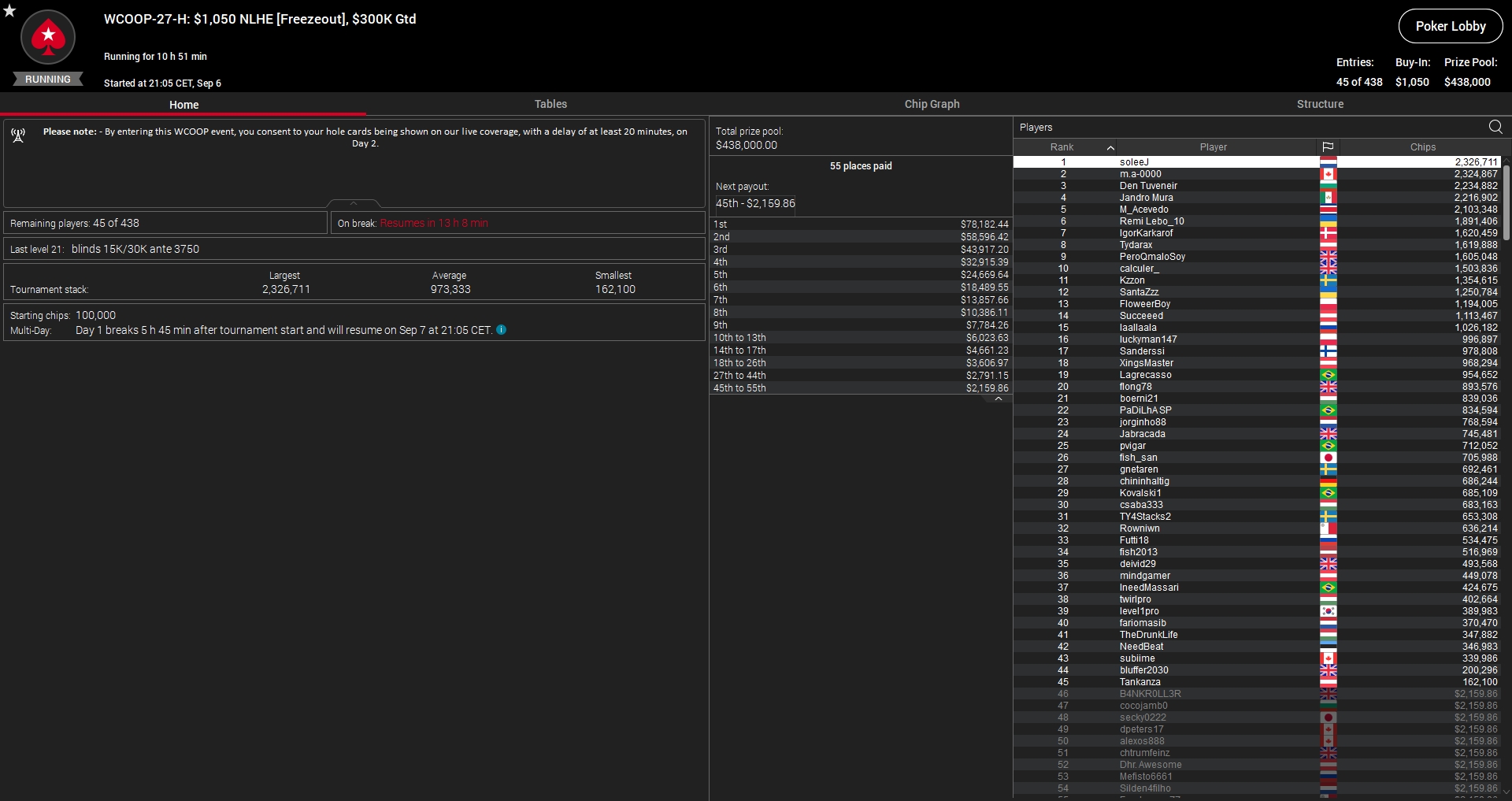Click the flag next to PaDiLhA SP
This screenshot has height=801, width=1512.
[1329, 410]
